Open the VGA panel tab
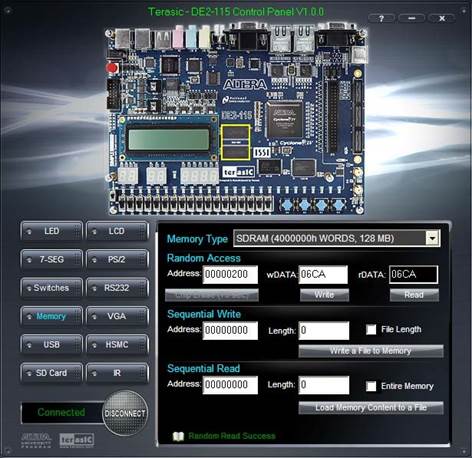 click(x=117, y=316)
